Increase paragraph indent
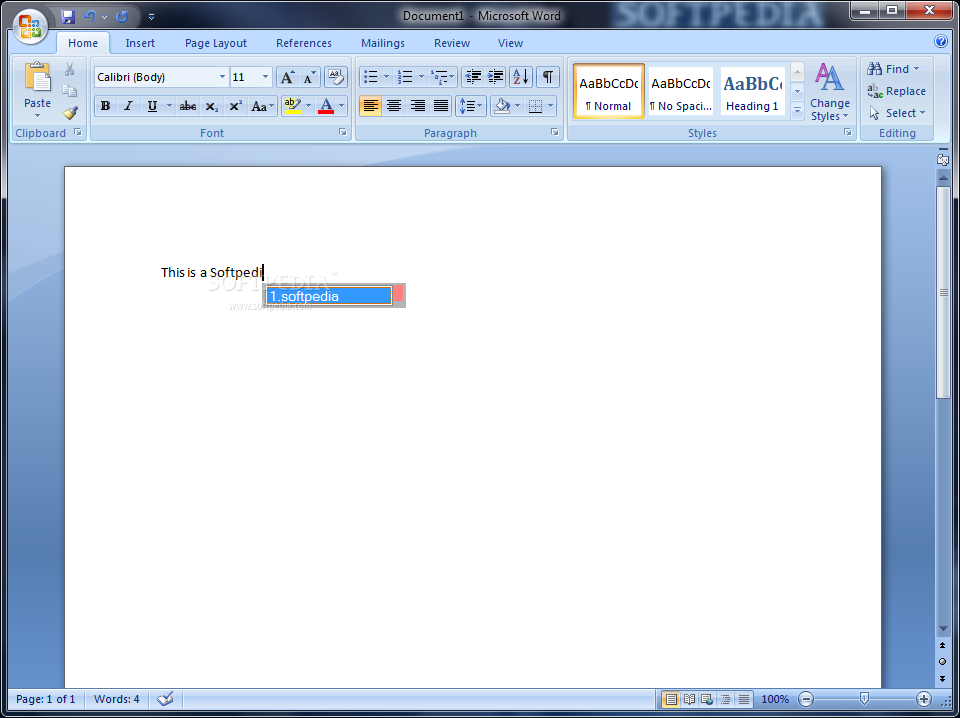 point(495,77)
